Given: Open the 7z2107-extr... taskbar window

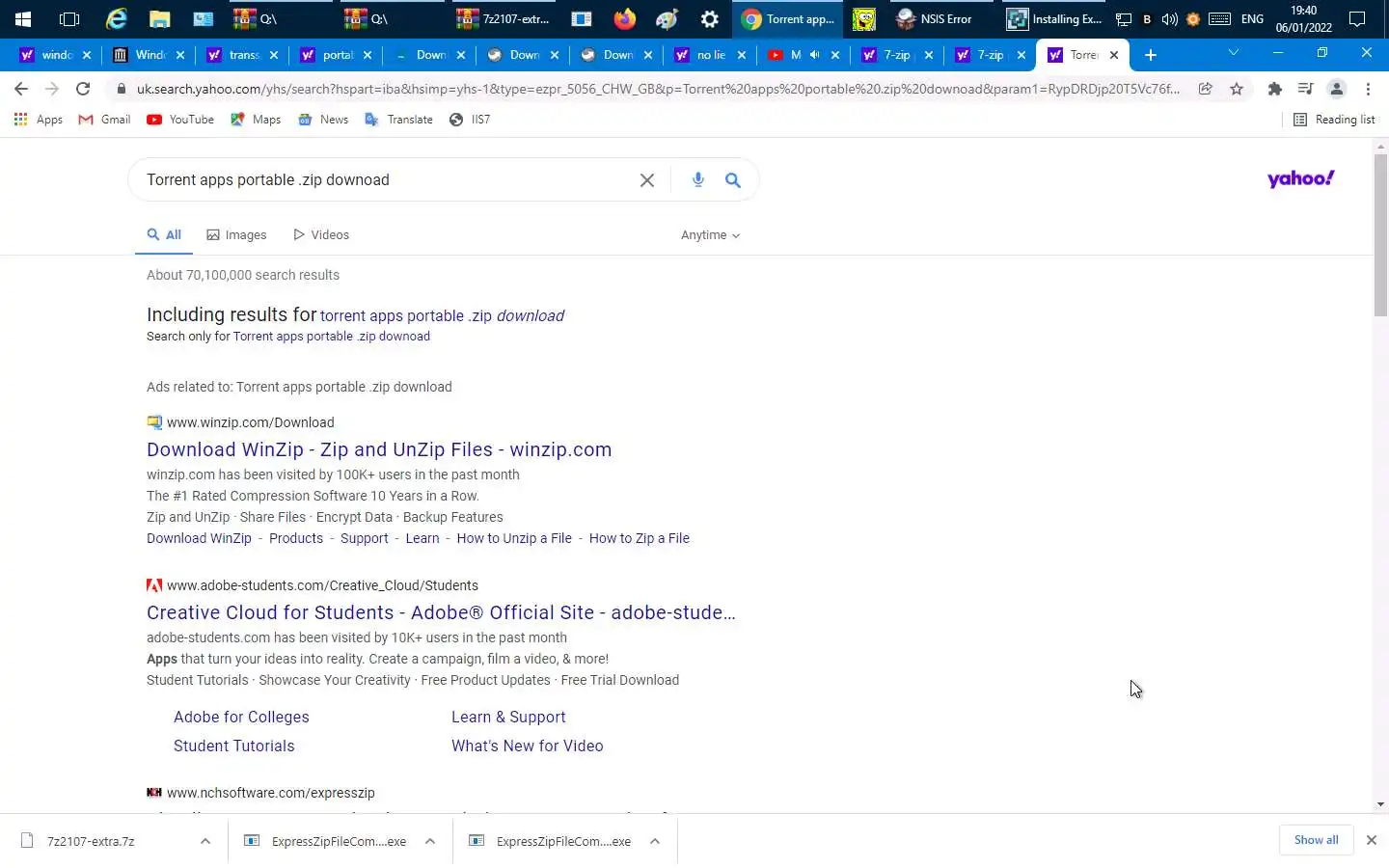Looking at the screenshot, I should click(x=505, y=18).
